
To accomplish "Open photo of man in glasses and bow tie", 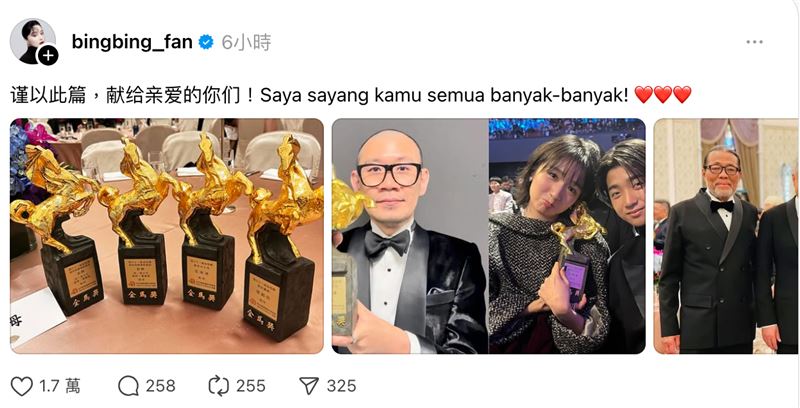I will (410, 236).
